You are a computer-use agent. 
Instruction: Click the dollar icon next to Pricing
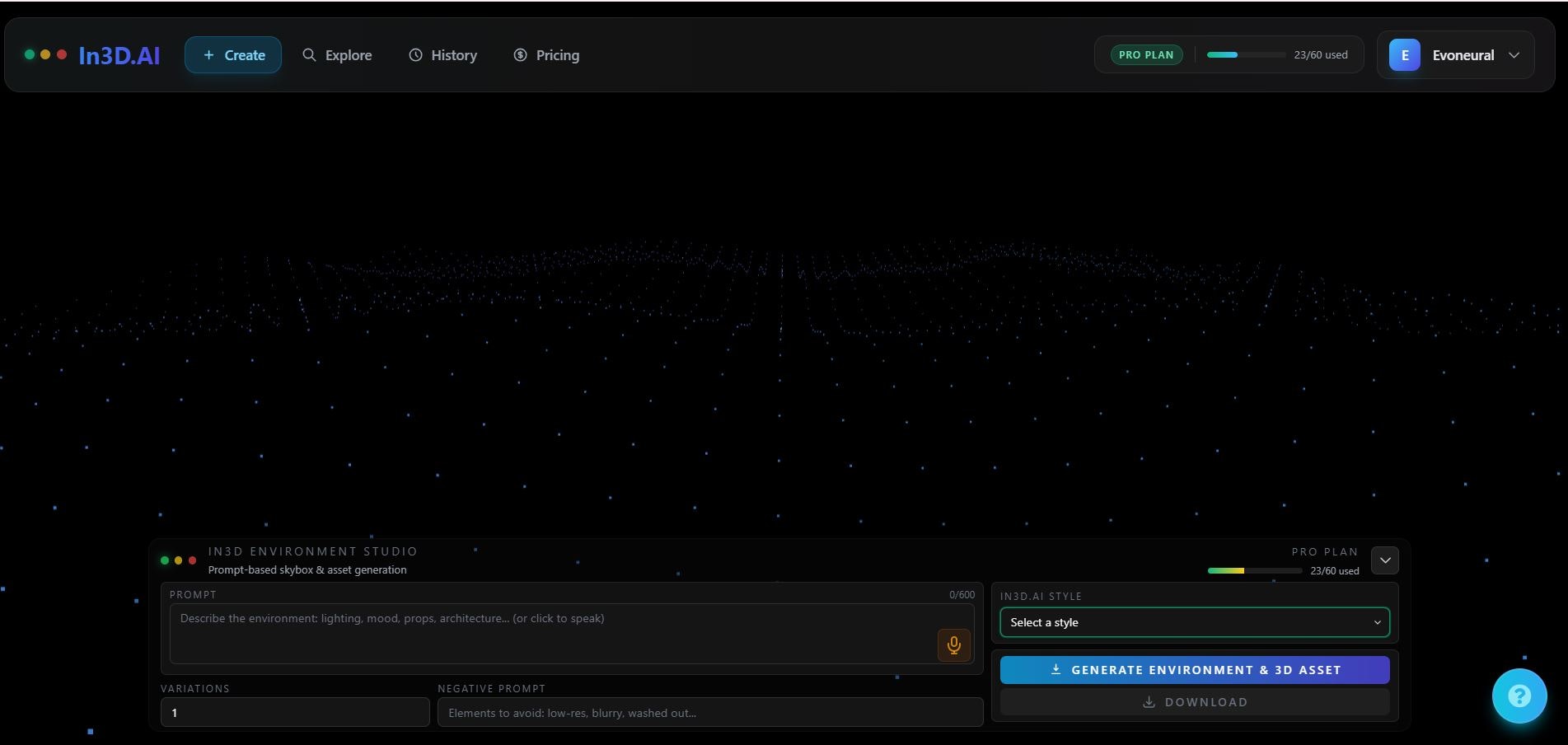click(x=520, y=54)
